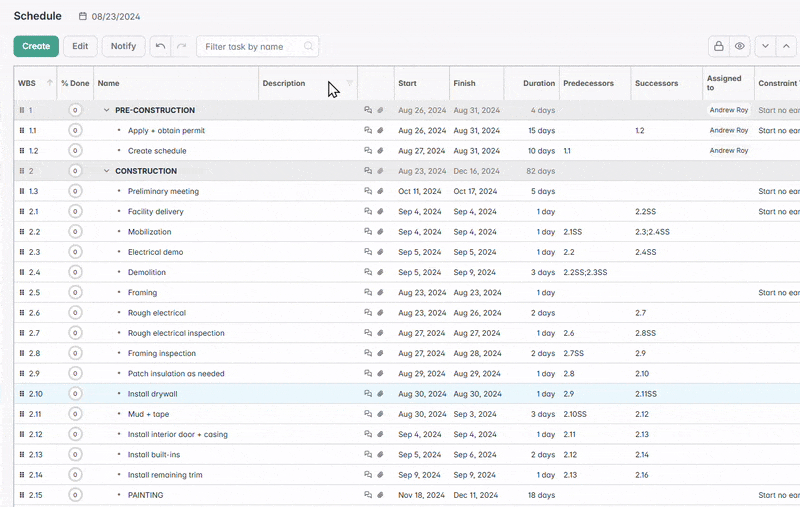800x507 pixels.
Task: Click the undo arrow icon
Action: pos(161,46)
